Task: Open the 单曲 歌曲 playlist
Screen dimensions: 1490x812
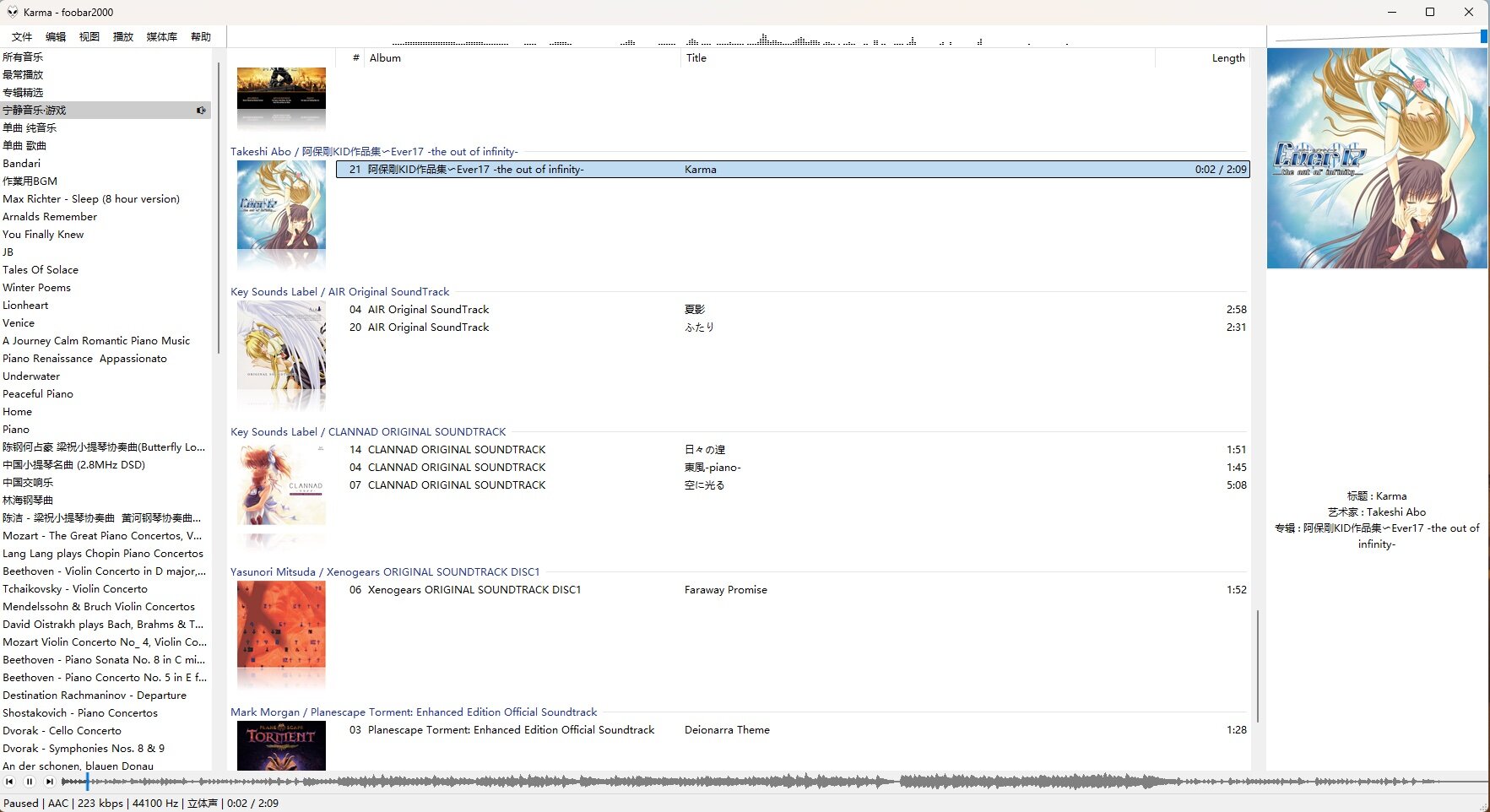Action: click(x=106, y=145)
